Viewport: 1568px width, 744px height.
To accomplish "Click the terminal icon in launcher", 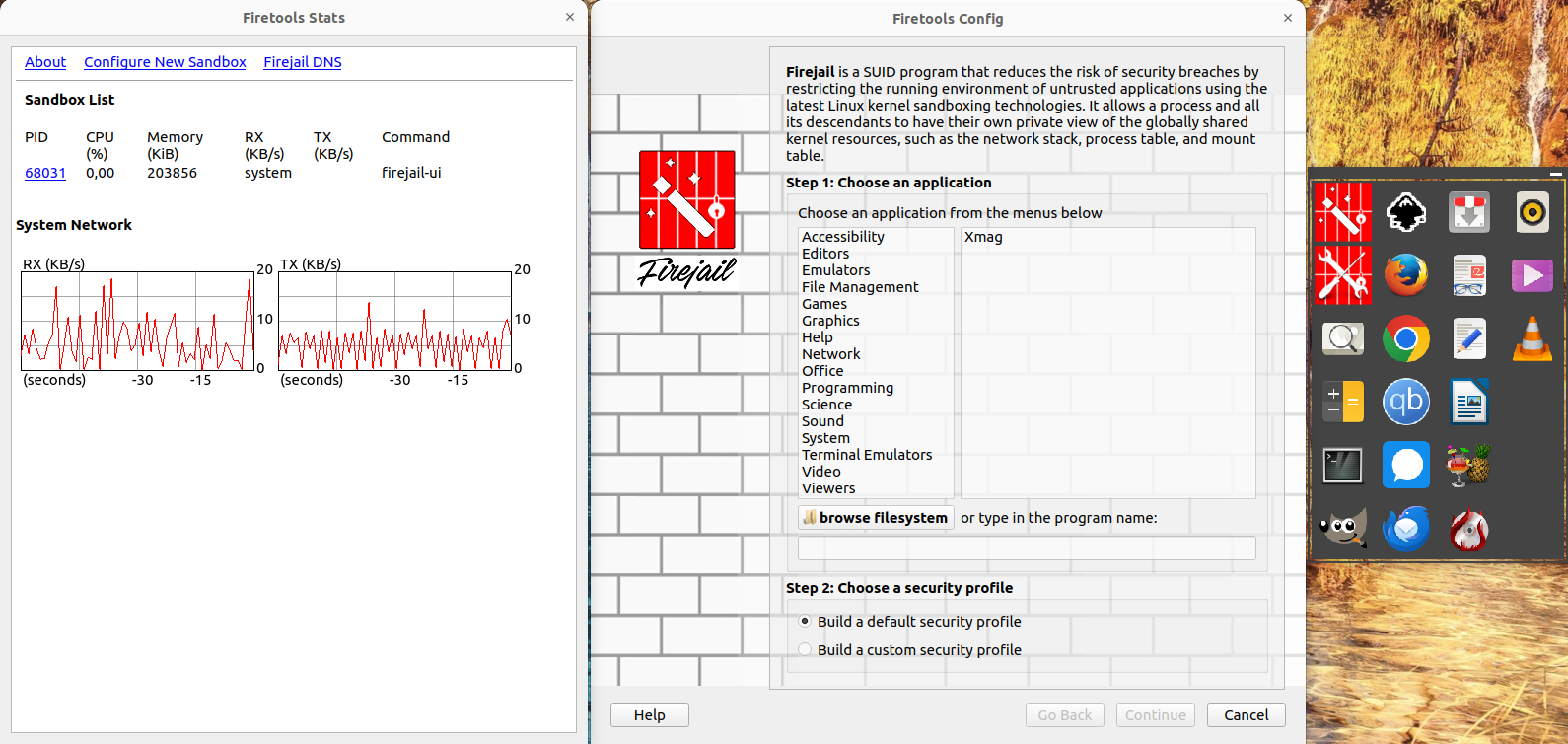I will [1342, 466].
